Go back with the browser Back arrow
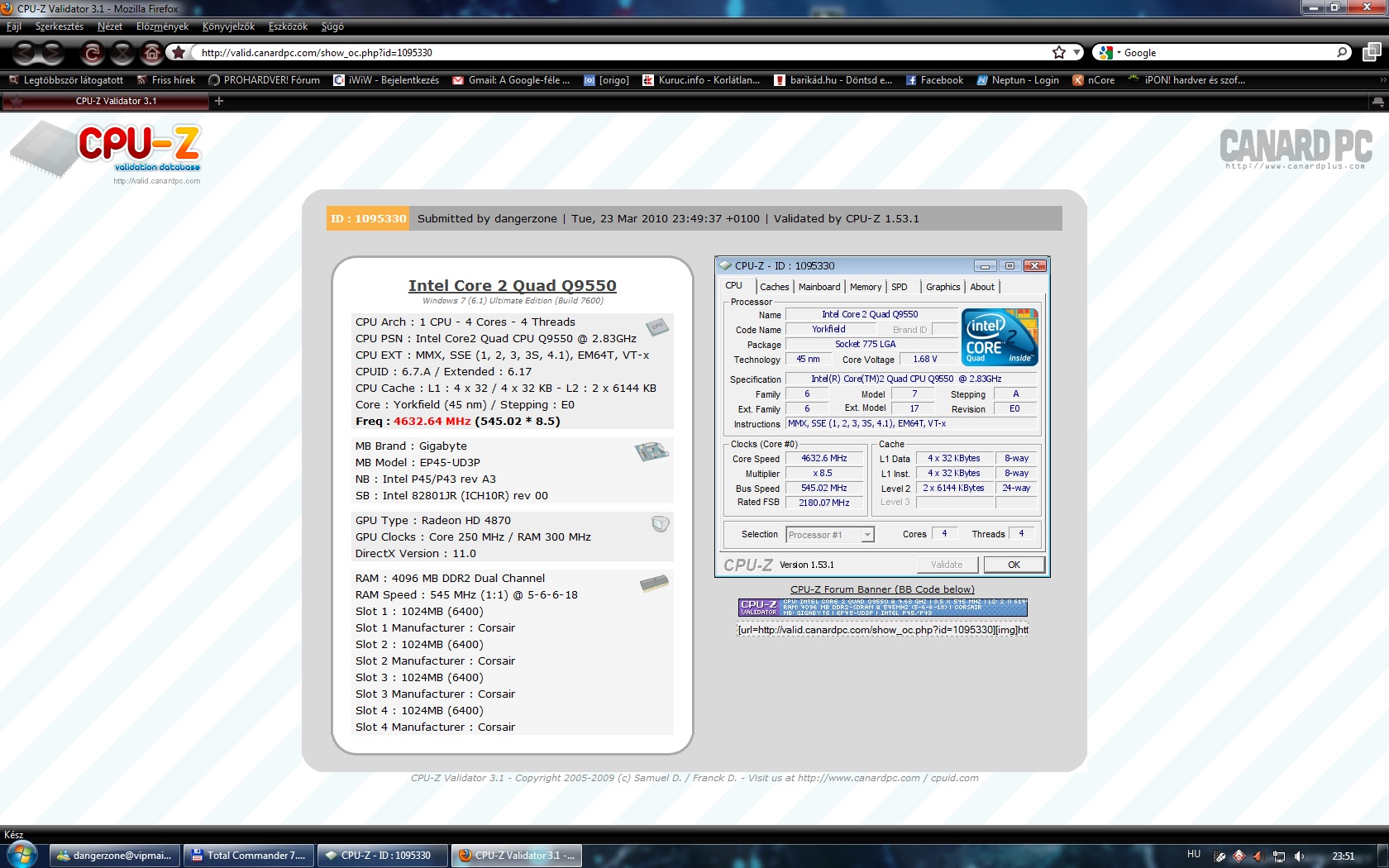Image resolution: width=1389 pixels, height=868 pixels. [25, 53]
